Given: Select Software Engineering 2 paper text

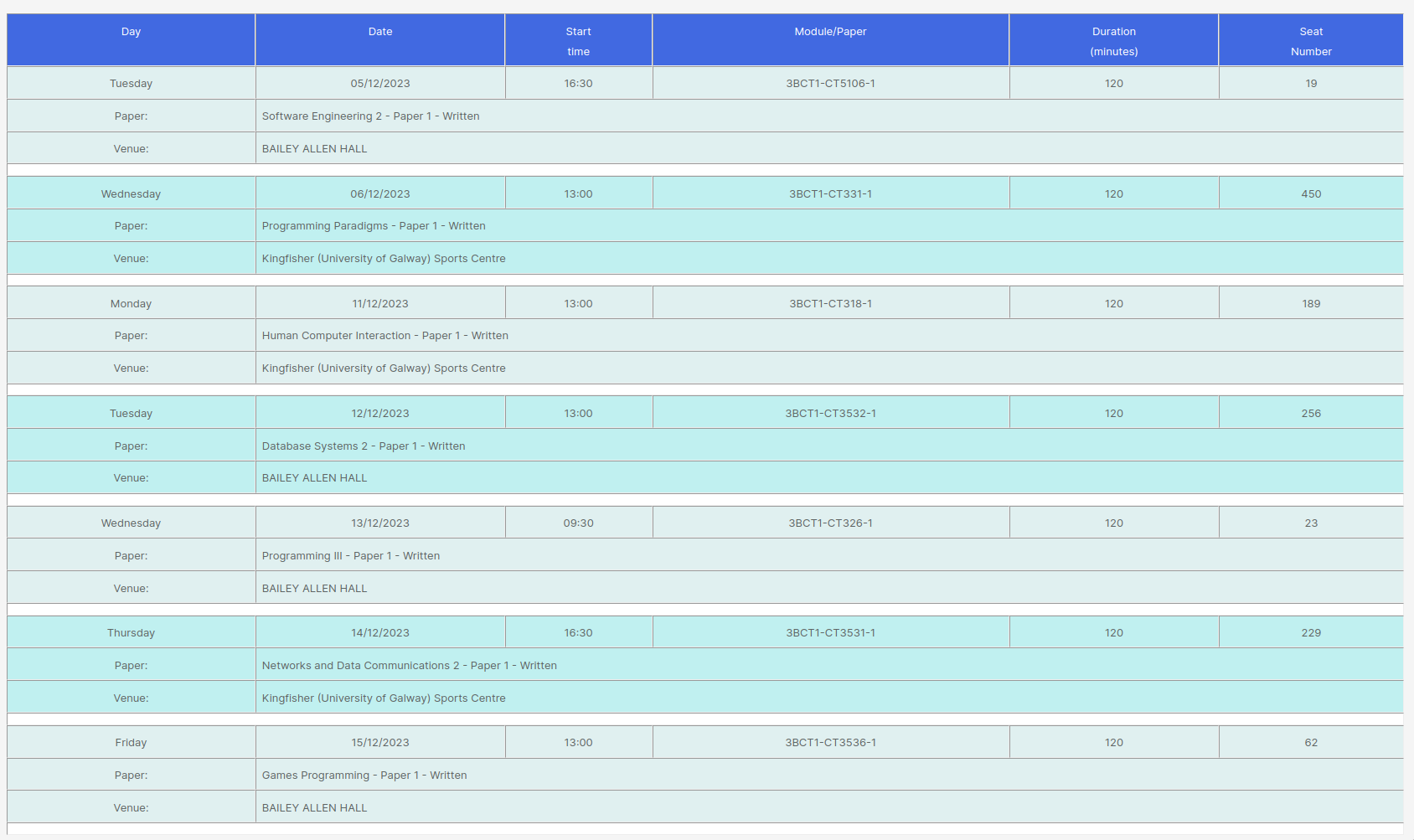Looking at the screenshot, I should [371, 116].
